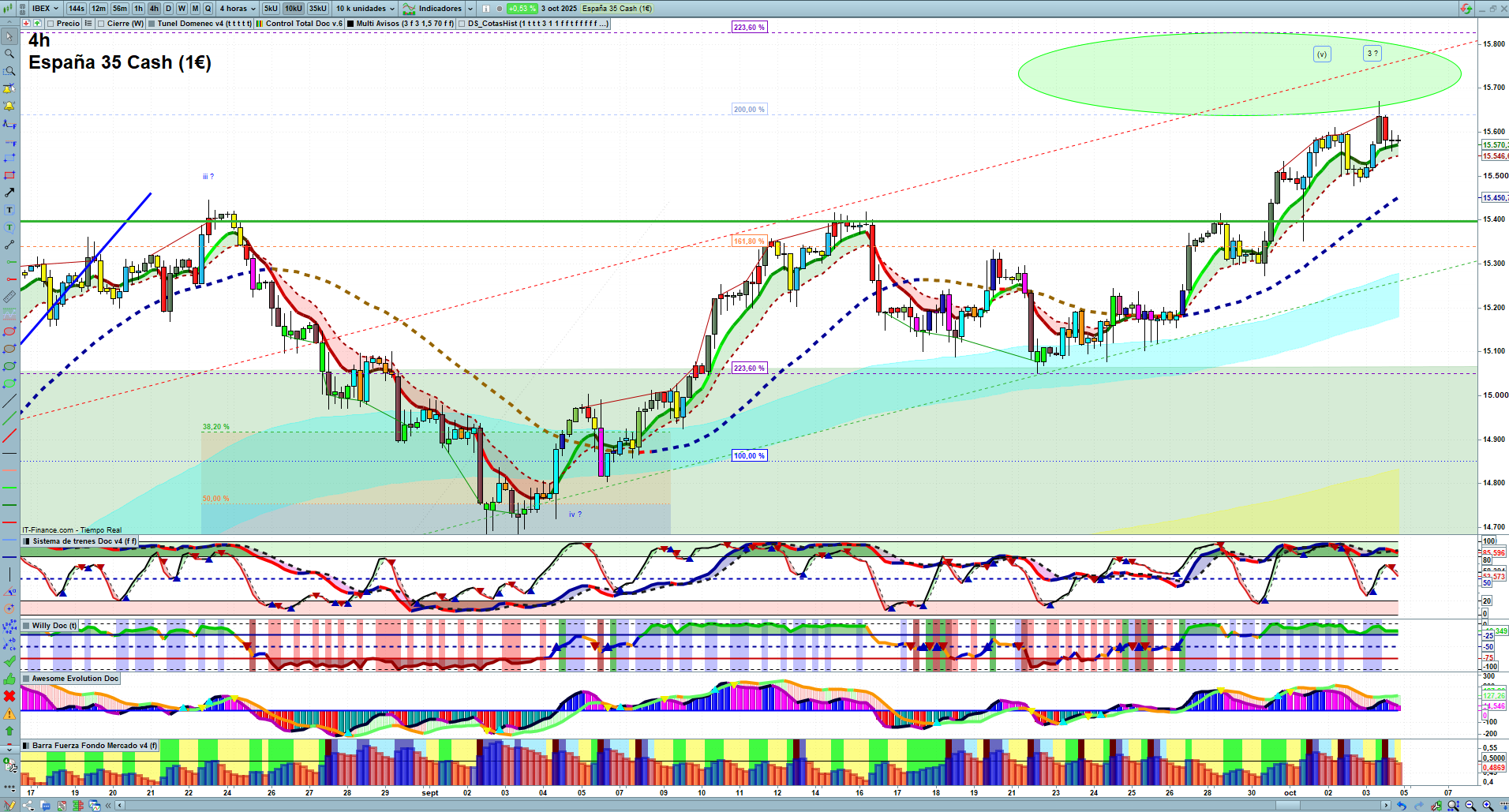Click the scrollbar right arrow
The image size is (1509, 812).
[x=1387, y=806]
